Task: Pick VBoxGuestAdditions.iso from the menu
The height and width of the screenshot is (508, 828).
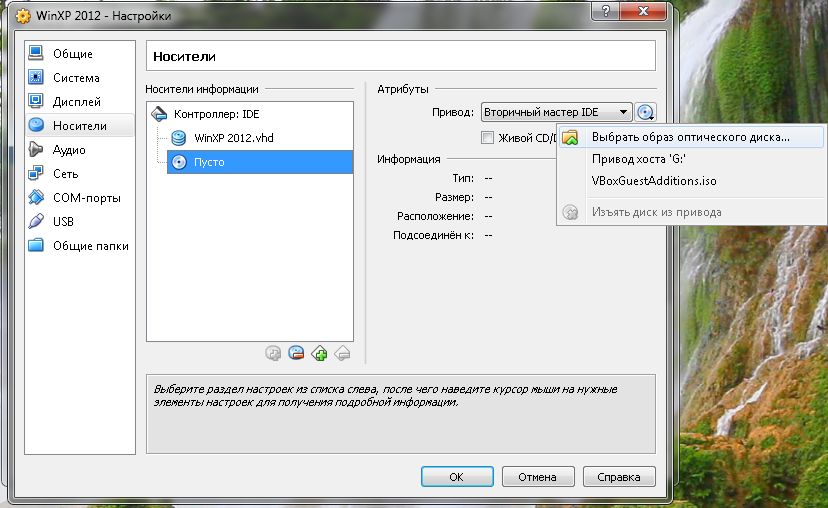Action: click(x=654, y=181)
